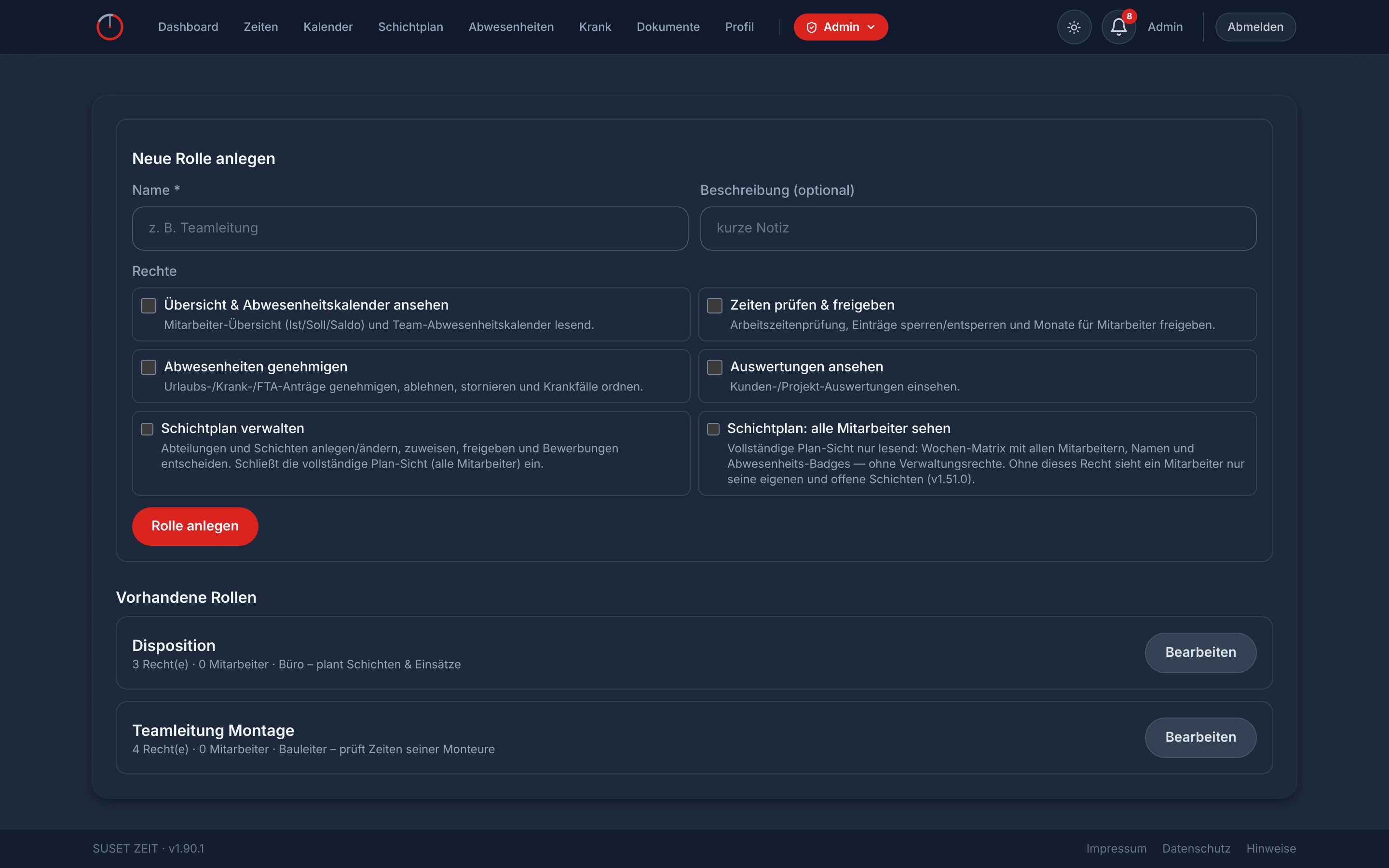Tick Schichtplan: alle Mitarbeiter sehen checkbox
Viewport: 1389px width, 868px height.
713,429
